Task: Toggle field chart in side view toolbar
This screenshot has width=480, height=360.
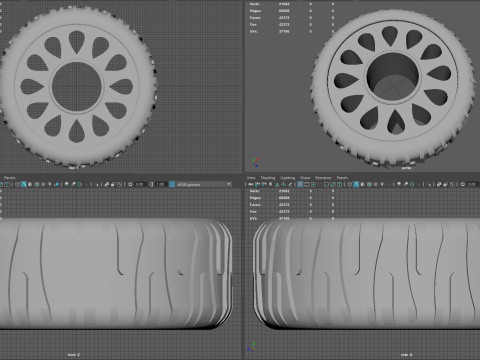Action: [x=326, y=184]
